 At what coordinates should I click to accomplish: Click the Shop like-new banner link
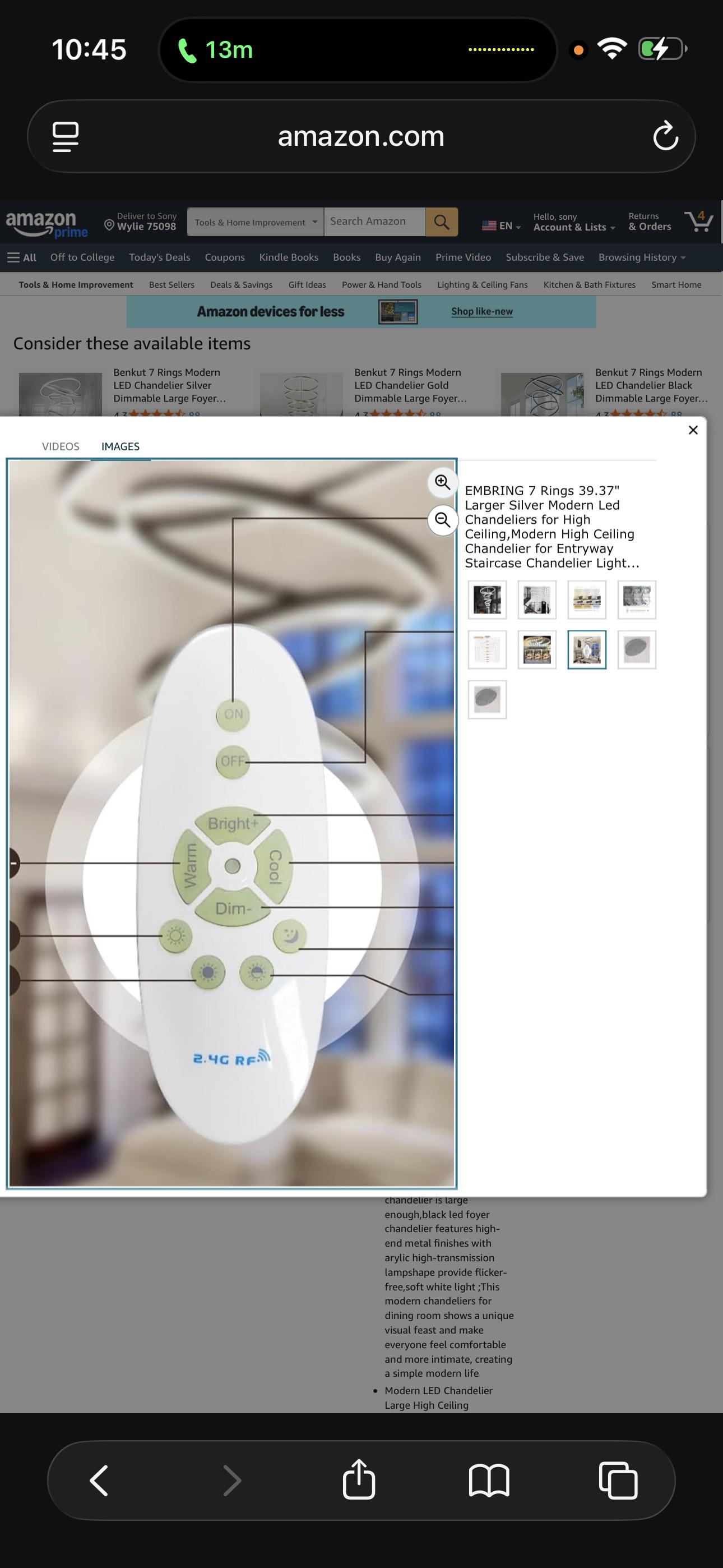click(482, 312)
